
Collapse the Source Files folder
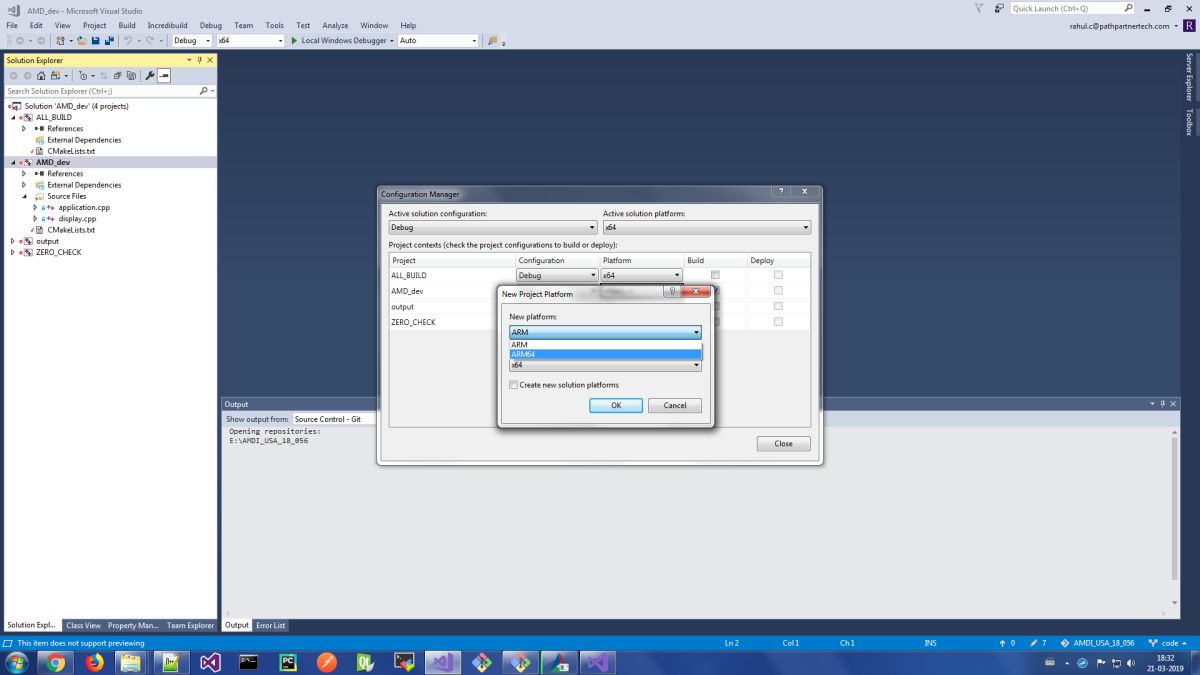tap(24, 196)
